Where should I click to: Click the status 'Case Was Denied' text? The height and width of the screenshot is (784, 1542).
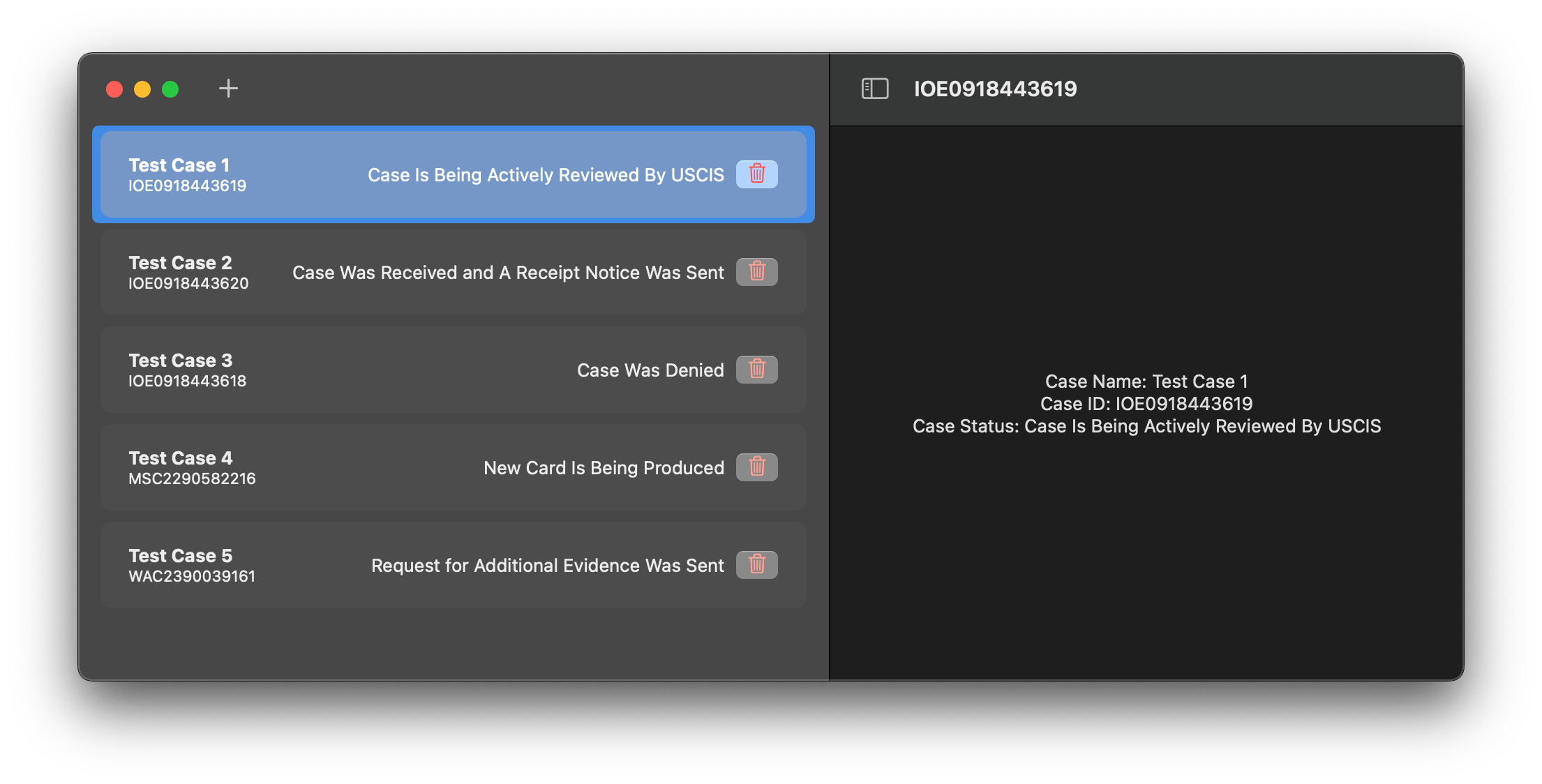pos(650,370)
